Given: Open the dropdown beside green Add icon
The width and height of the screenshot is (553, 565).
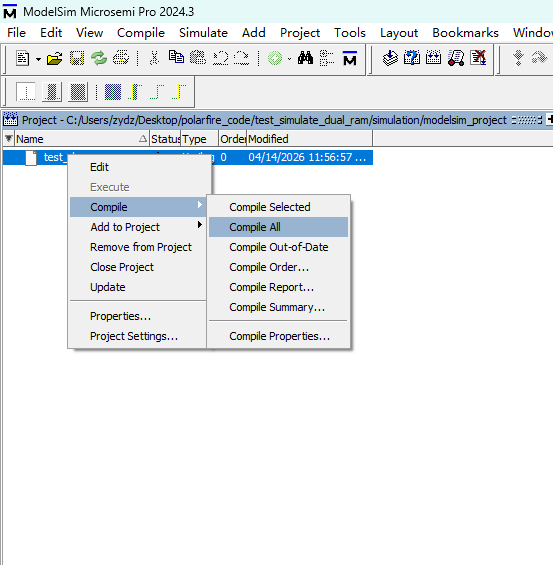Looking at the screenshot, I should pyautogui.click(x=289, y=59).
